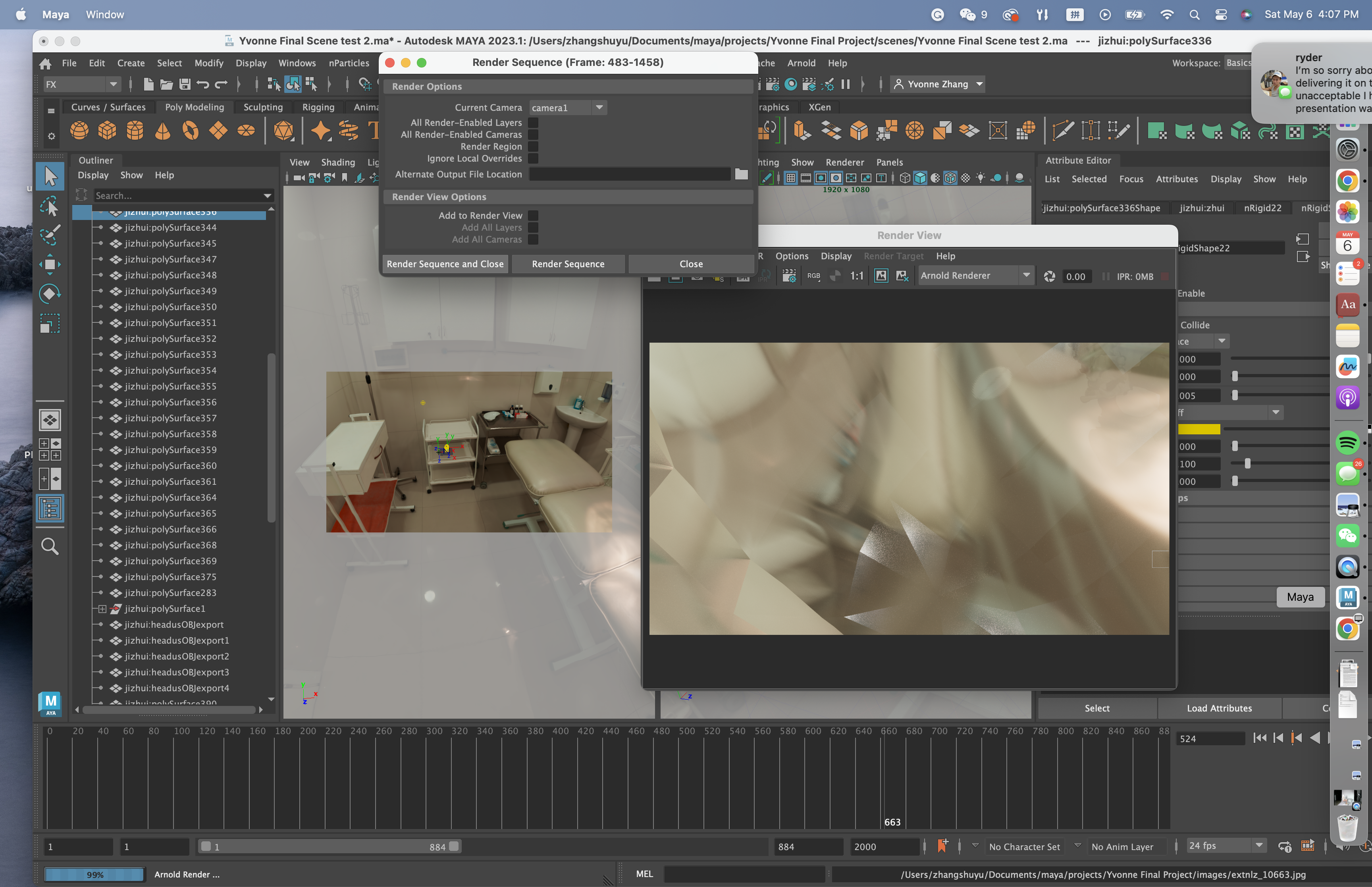Select the Paint Selection tool

click(50, 234)
